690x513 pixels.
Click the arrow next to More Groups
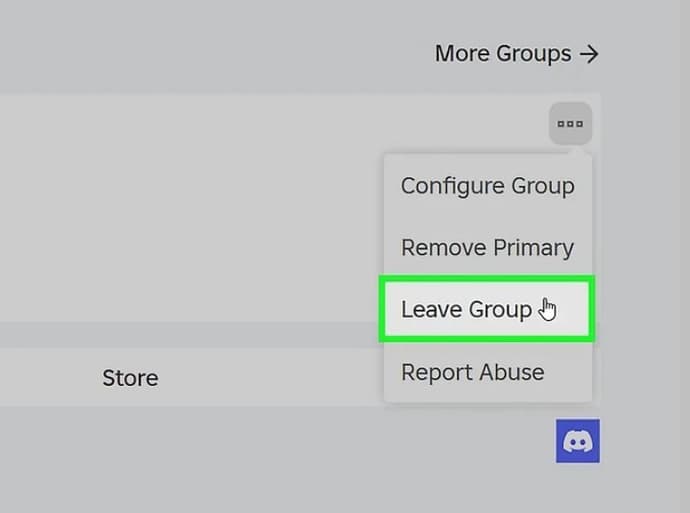(x=589, y=54)
